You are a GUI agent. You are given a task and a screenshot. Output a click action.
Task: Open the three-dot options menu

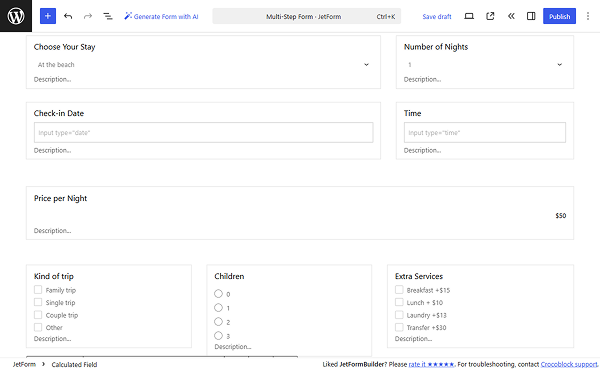pyautogui.click(x=588, y=16)
